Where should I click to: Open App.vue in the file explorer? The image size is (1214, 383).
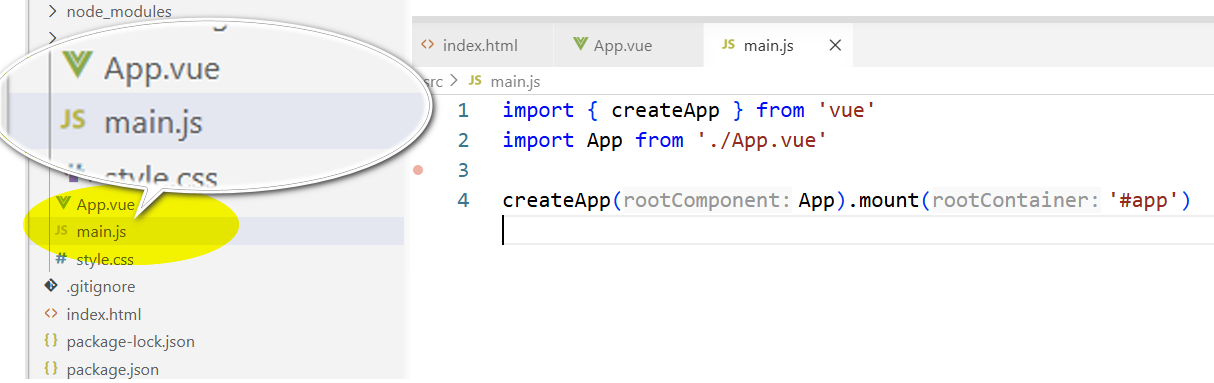tap(105, 205)
